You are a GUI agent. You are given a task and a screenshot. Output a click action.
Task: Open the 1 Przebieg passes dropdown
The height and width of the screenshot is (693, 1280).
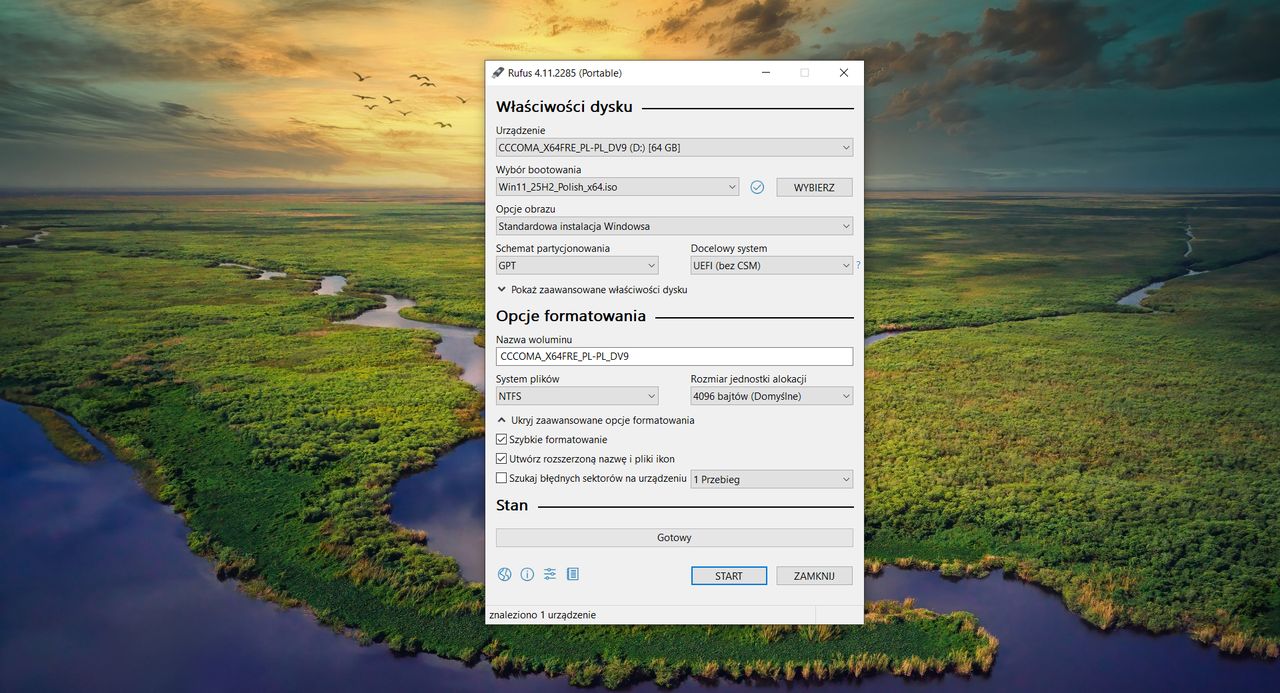(x=772, y=478)
